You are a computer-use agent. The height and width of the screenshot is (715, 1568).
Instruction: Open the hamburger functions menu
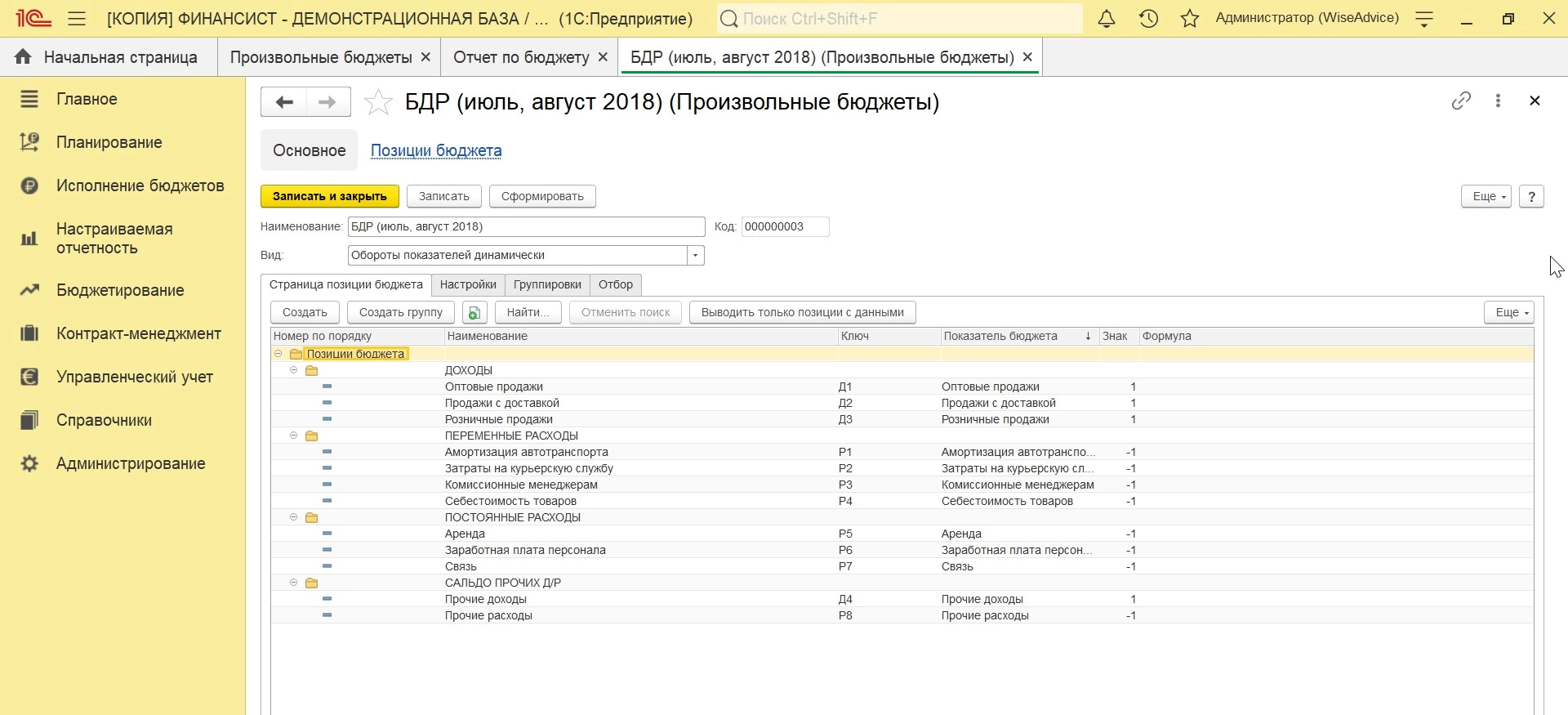click(77, 19)
